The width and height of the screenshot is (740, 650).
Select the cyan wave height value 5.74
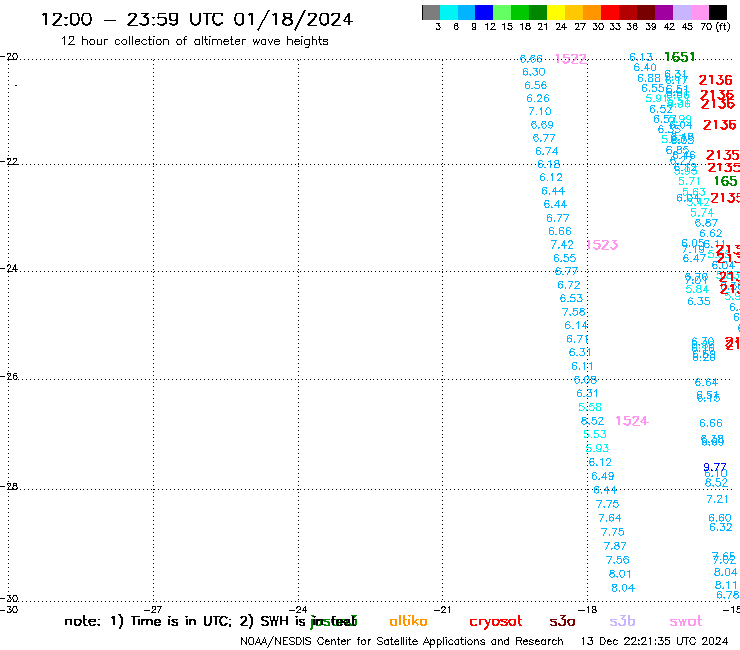pos(702,213)
